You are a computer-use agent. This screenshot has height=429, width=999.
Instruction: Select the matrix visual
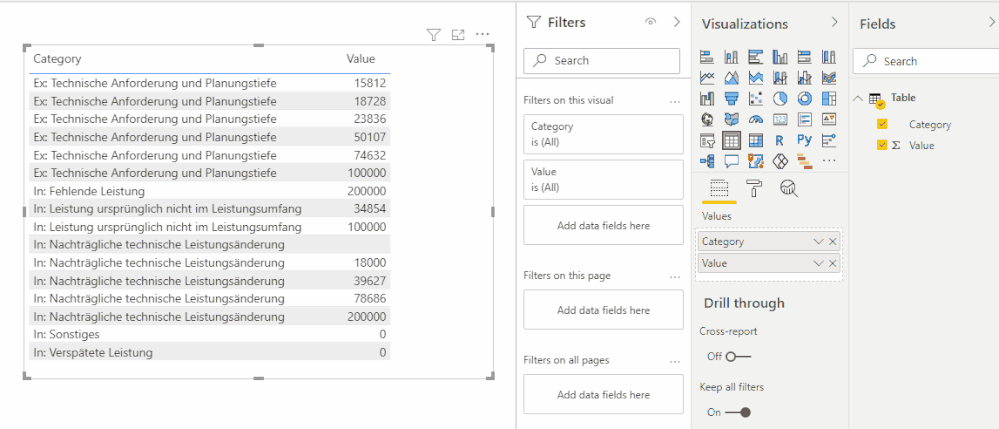[756, 140]
